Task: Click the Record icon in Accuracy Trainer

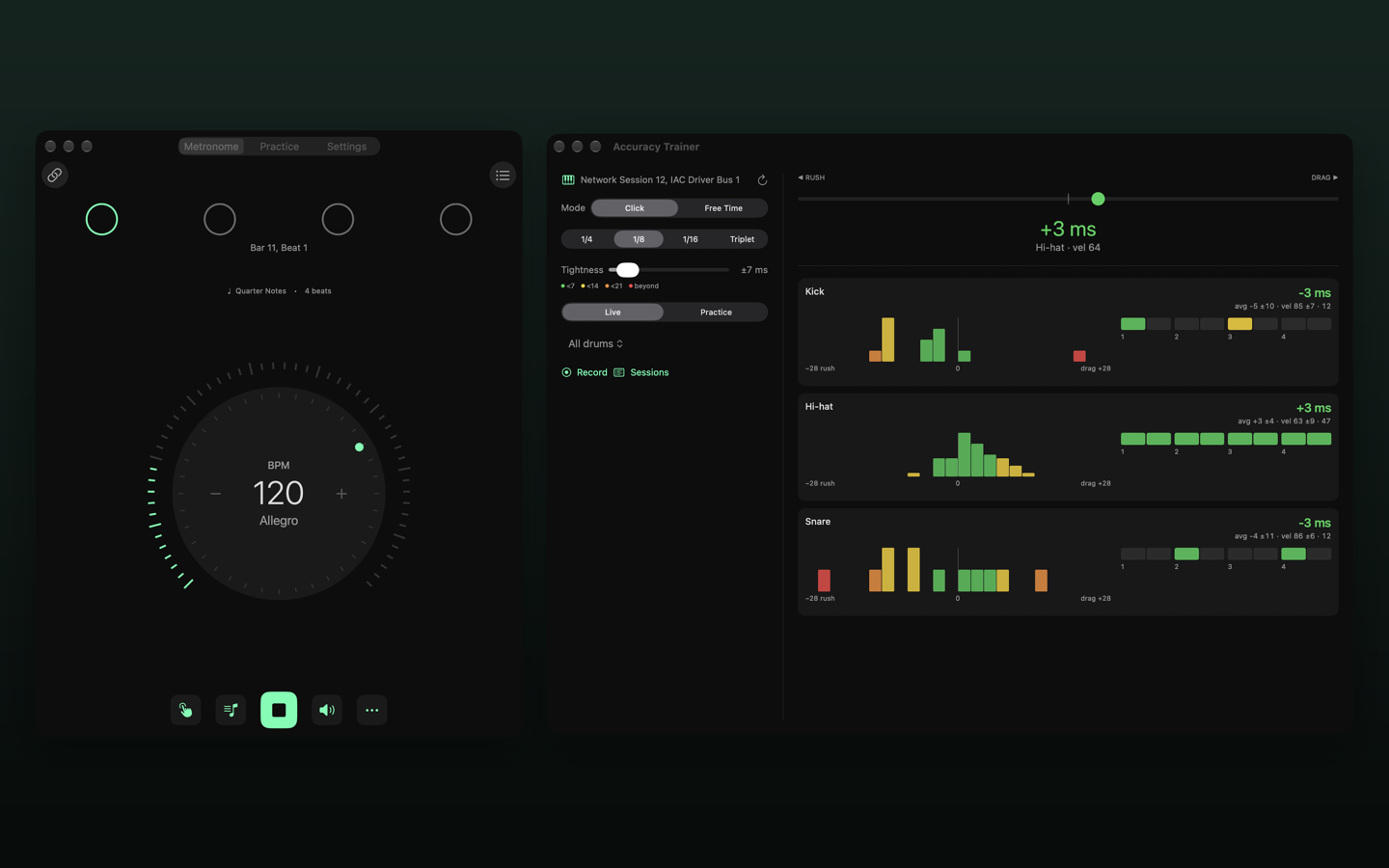Action: pos(566,372)
